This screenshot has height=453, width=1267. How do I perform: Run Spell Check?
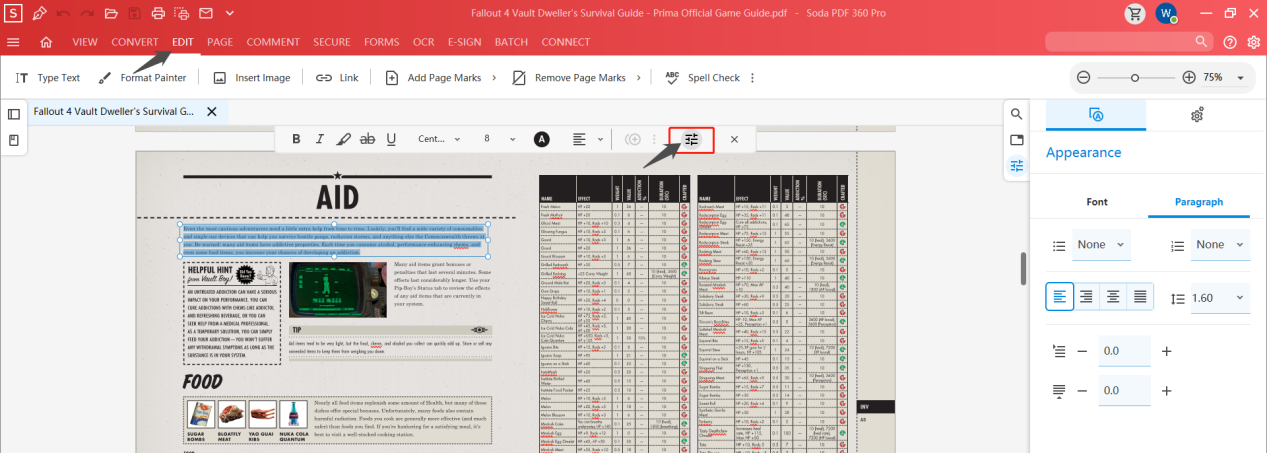[x=702, y=77]
